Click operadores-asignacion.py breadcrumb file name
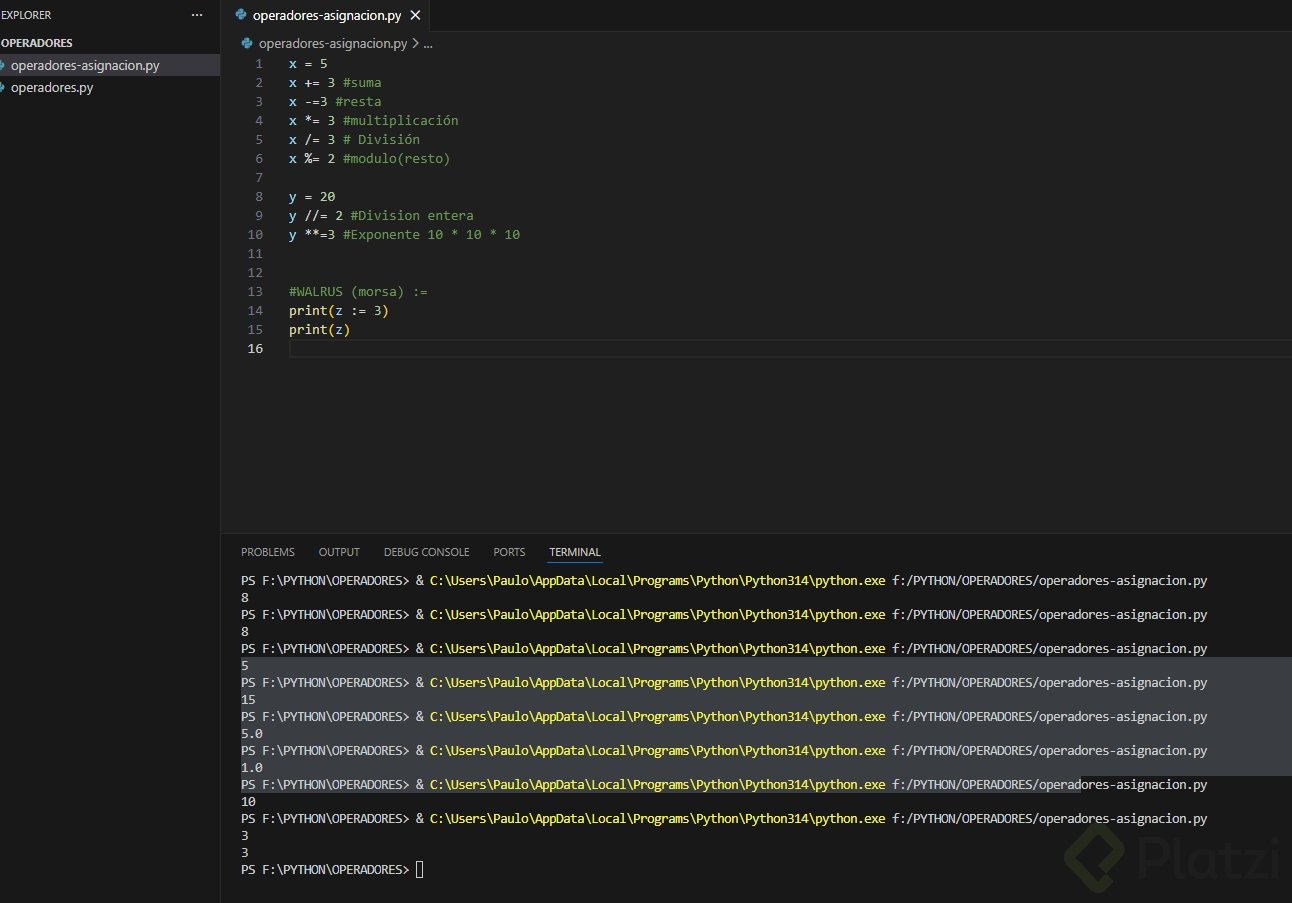Image resolution: width=1292 pixels, height=903 pixels. [332, 44]
